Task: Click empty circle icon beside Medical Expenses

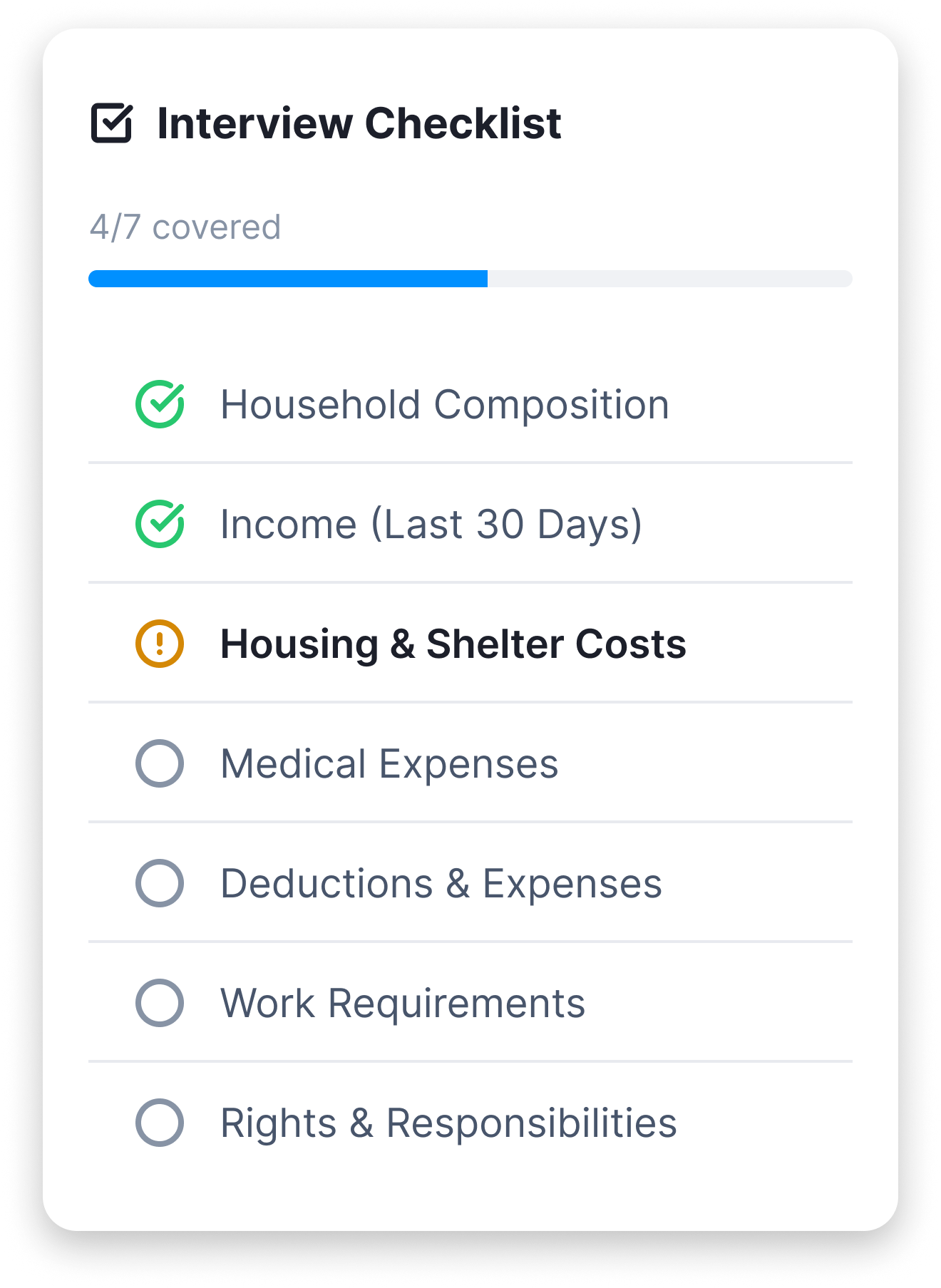Action: [160, 763]
